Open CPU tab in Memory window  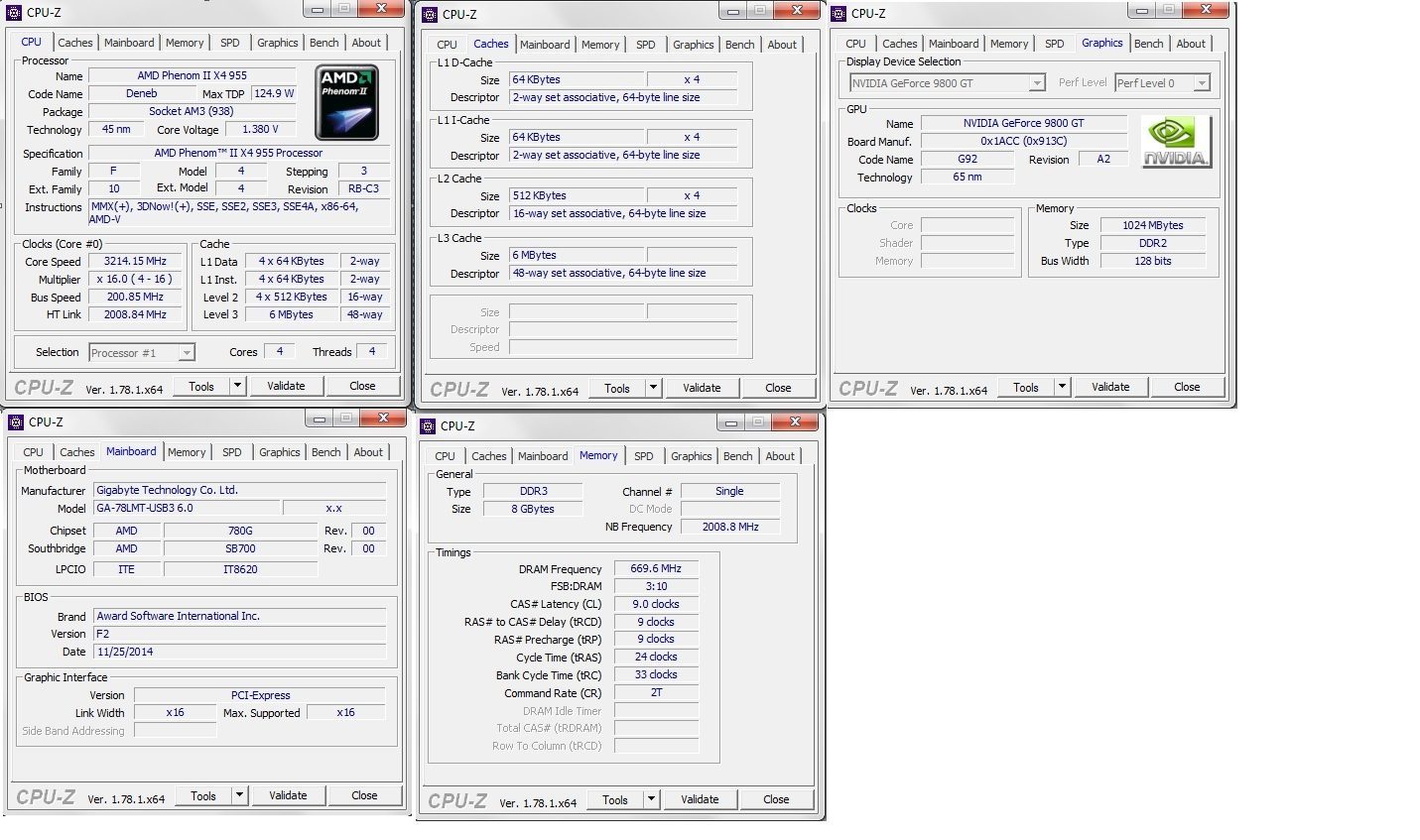click(x=446, y=456)
